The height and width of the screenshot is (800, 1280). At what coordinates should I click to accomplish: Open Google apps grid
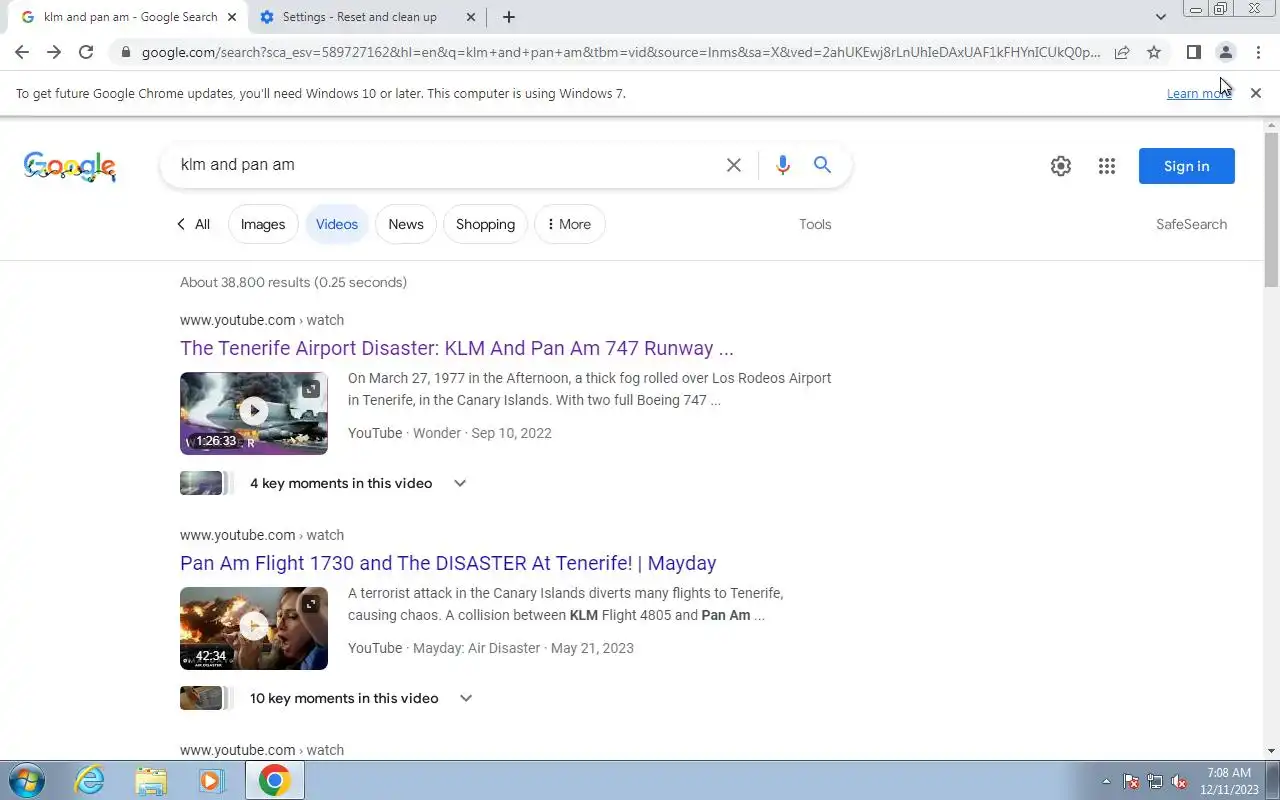click(1106, 166)
